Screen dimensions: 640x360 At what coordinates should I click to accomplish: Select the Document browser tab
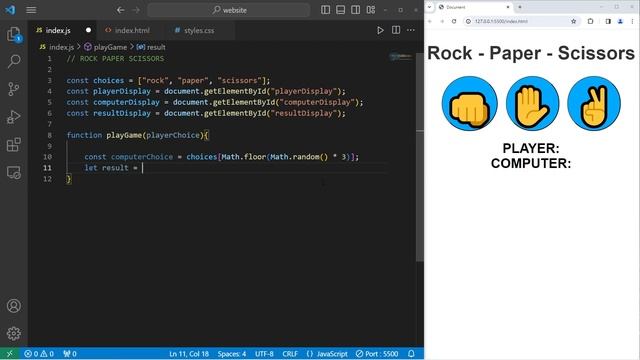click(x=474, y=7)
